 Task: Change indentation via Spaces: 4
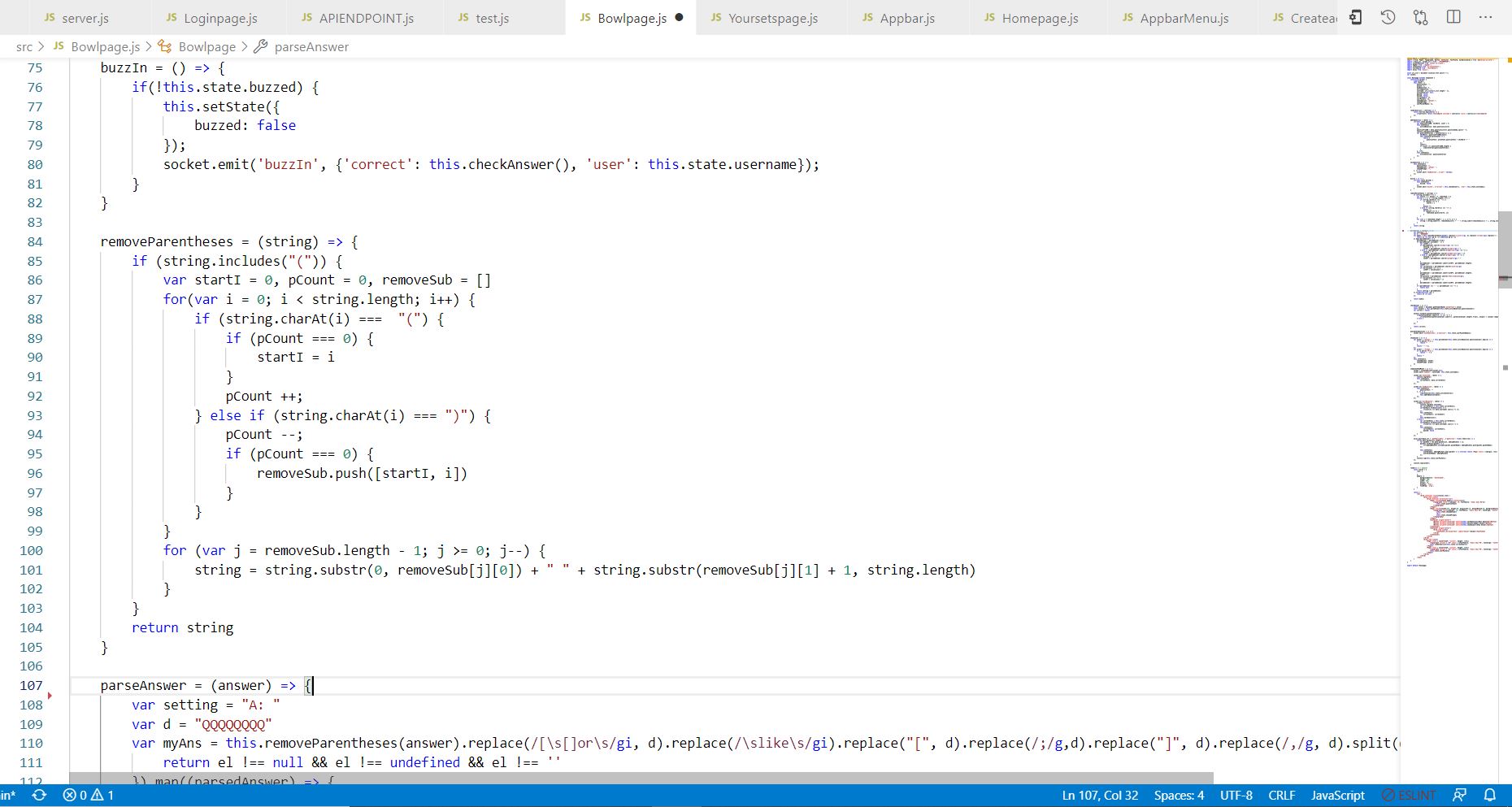1179,795
